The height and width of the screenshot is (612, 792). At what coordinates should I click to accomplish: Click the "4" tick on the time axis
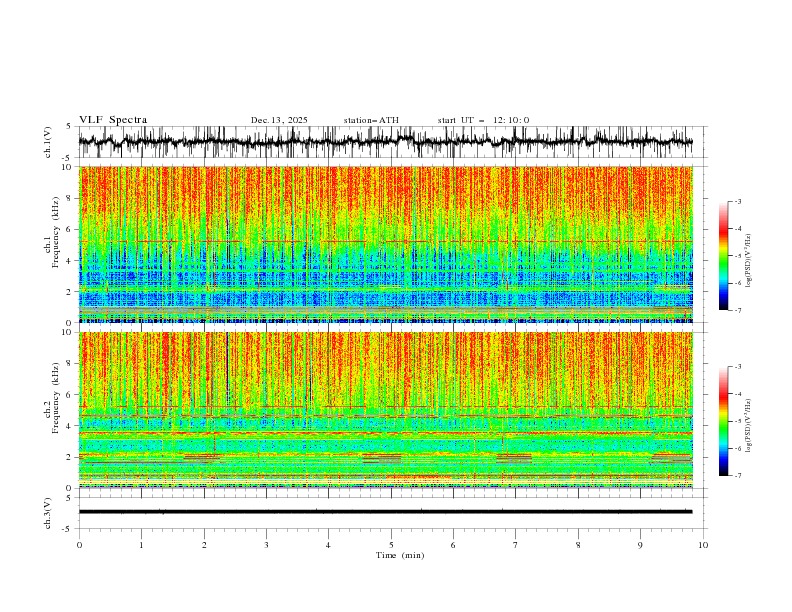pos(328,545)
